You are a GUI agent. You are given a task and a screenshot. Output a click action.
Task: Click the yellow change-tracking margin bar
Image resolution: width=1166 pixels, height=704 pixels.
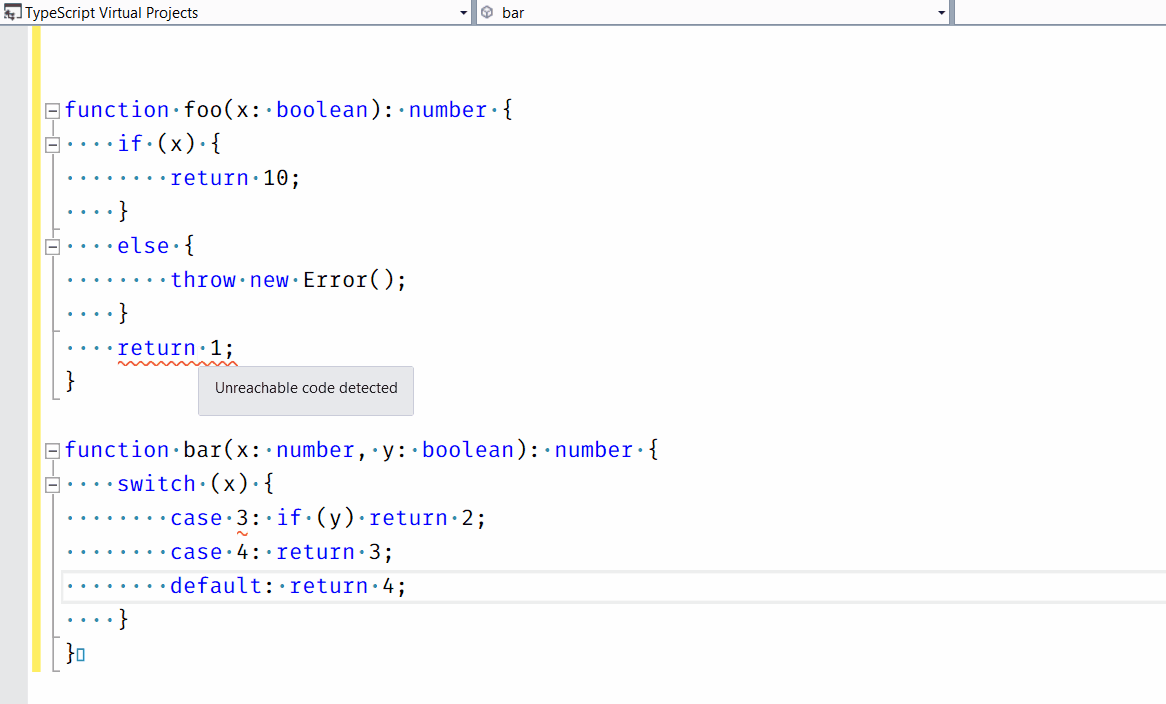pyautogui.click(x=37, y=350)
